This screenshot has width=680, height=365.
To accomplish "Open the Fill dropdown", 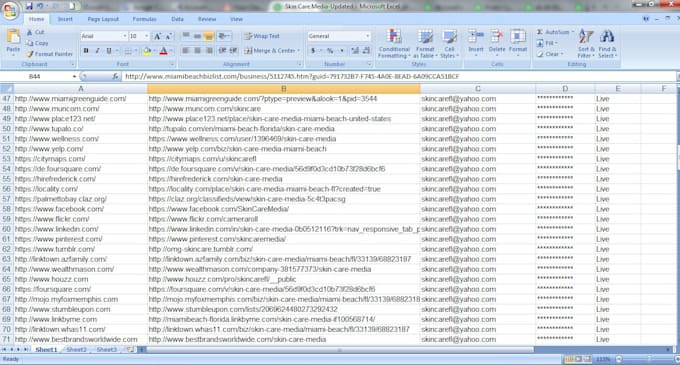I will coord(547,43).
